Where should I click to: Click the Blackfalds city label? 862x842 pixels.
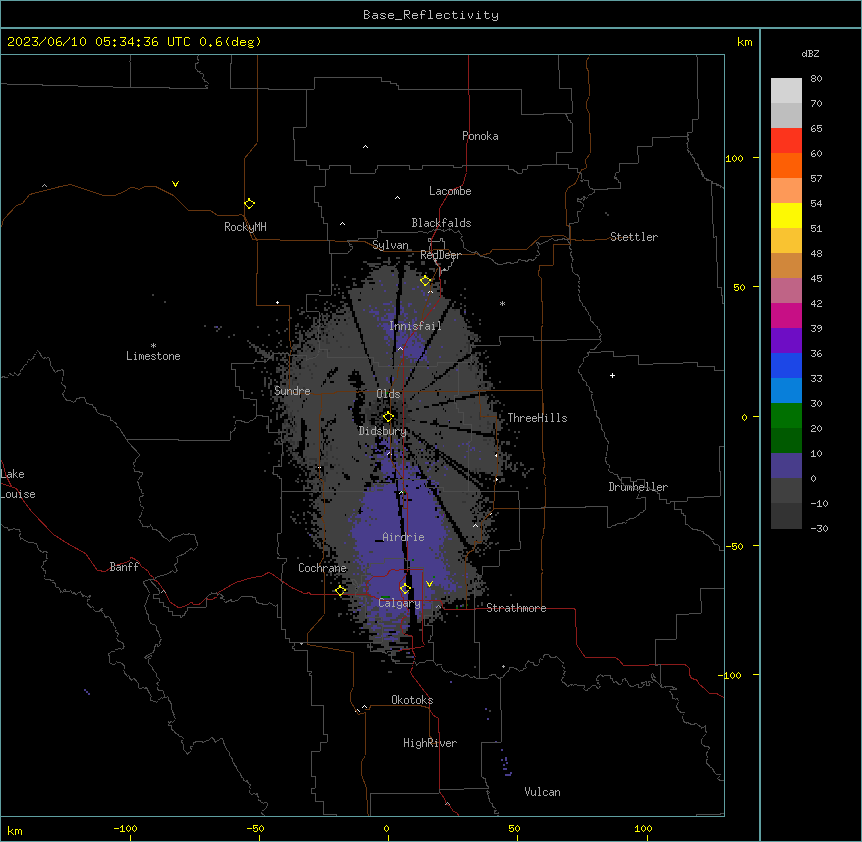(441, 223)
